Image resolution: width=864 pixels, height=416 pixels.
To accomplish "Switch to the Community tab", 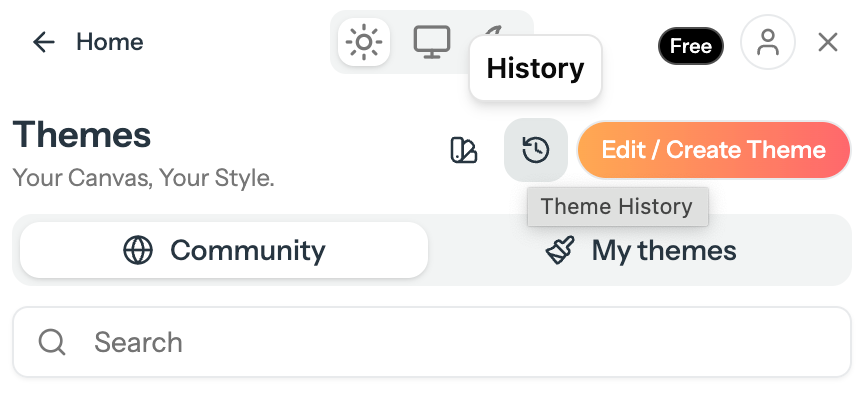I will point(224,250).
